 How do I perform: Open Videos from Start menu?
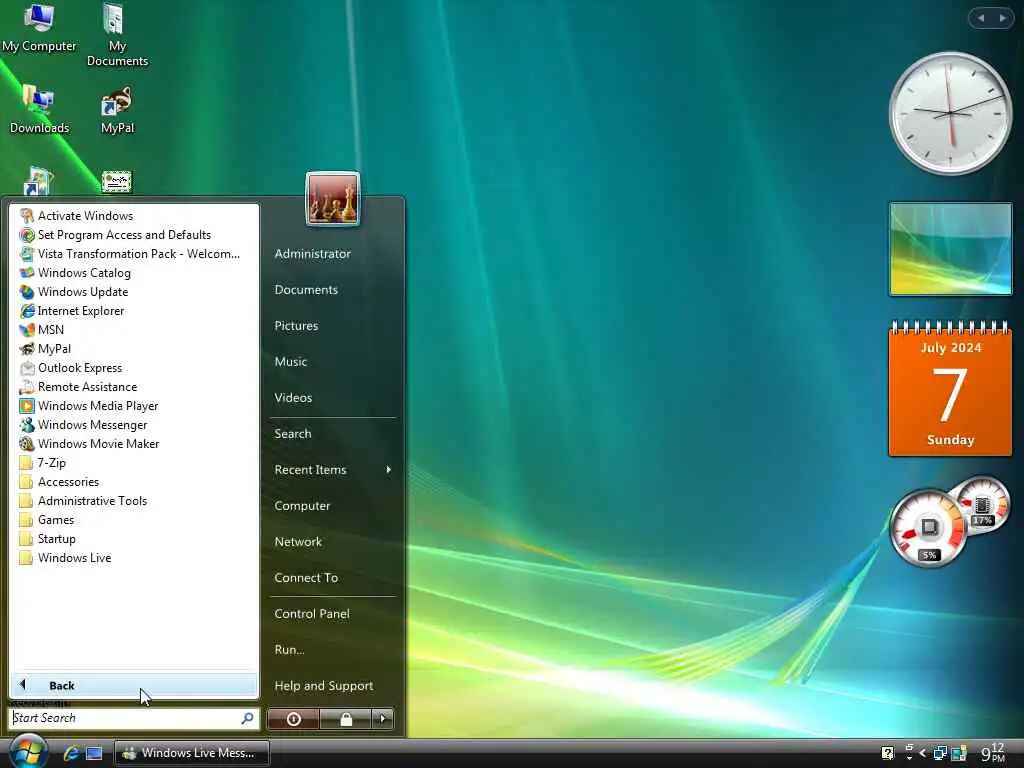click(x=293, y=397)
